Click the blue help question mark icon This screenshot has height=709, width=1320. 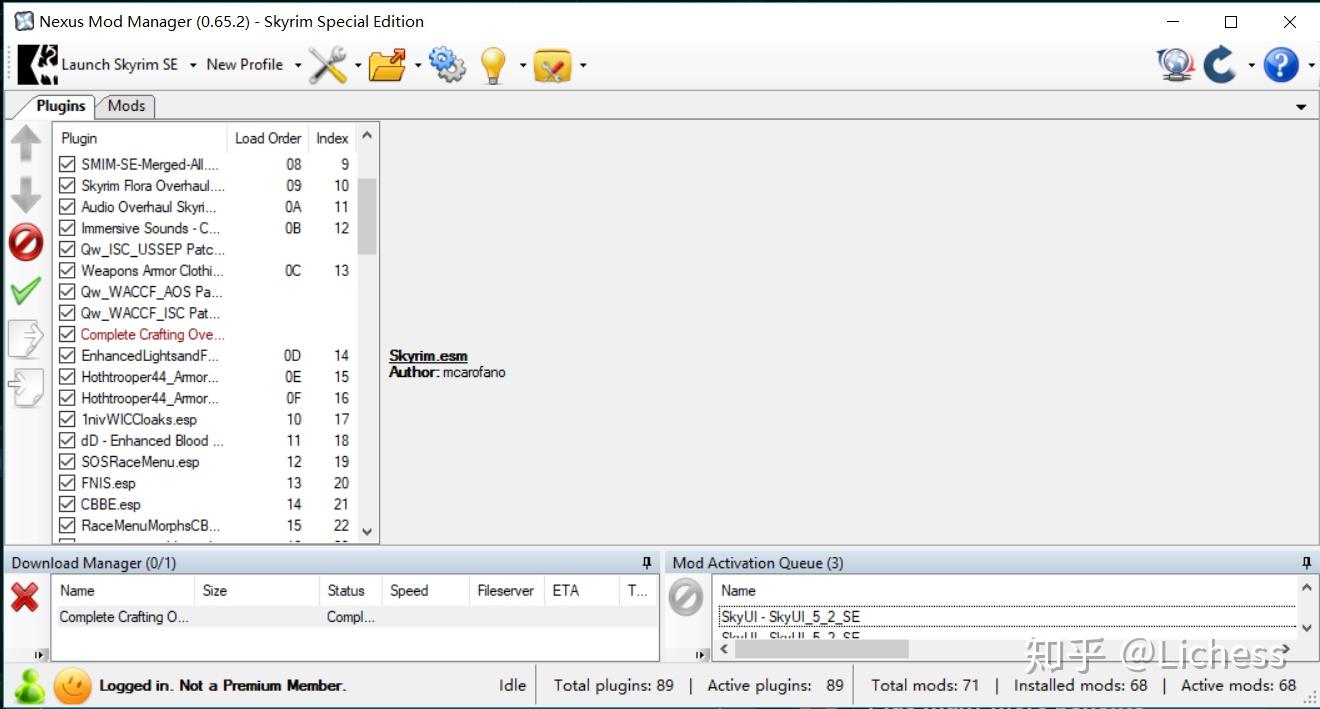(x=1281, y=65)
